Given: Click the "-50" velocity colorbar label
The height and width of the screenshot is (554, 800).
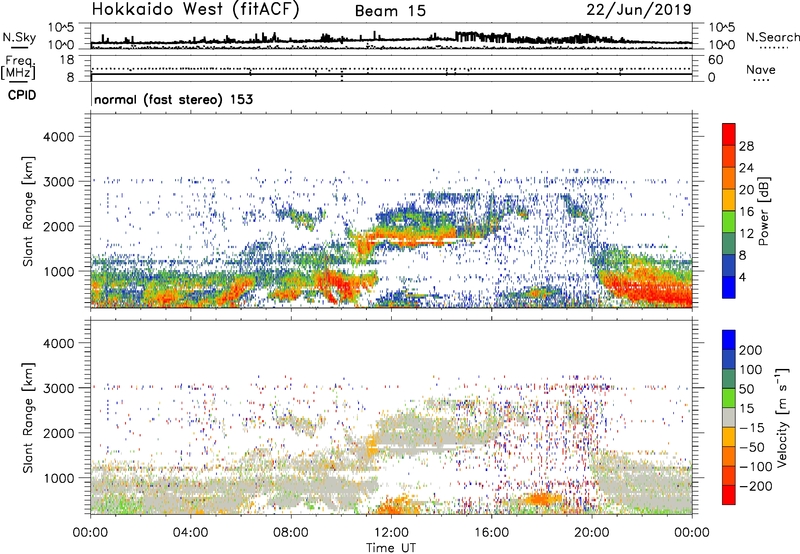Looking at the screenshot, I should [x=752, y=448].
